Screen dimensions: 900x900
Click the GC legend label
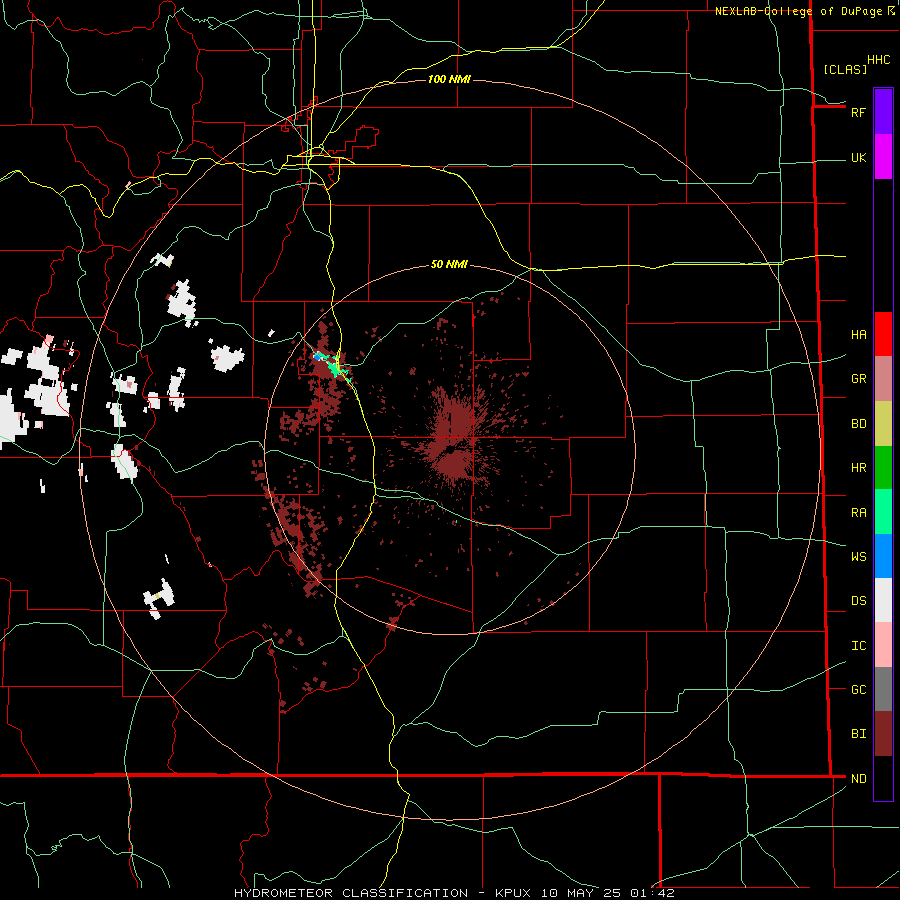coord(858,690)
